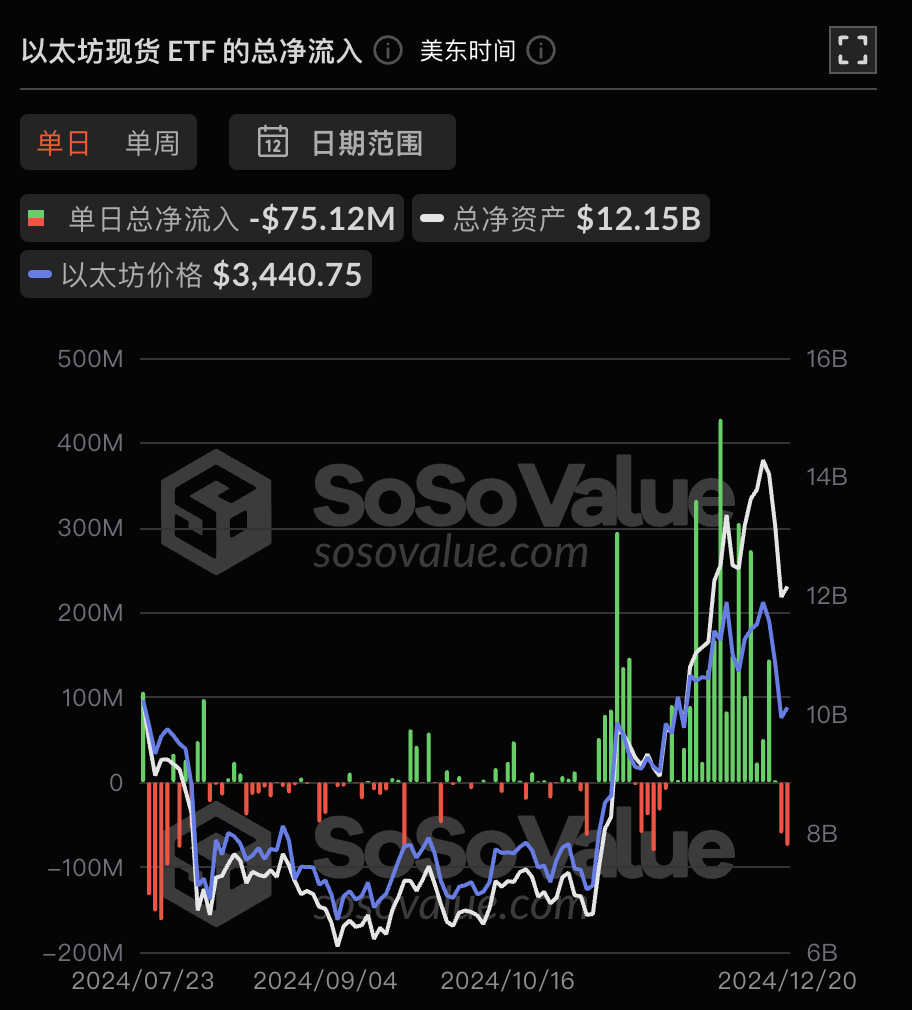Switch to the 单周 weekly tab
912x1010 pixels.
[x=153, y=142]
